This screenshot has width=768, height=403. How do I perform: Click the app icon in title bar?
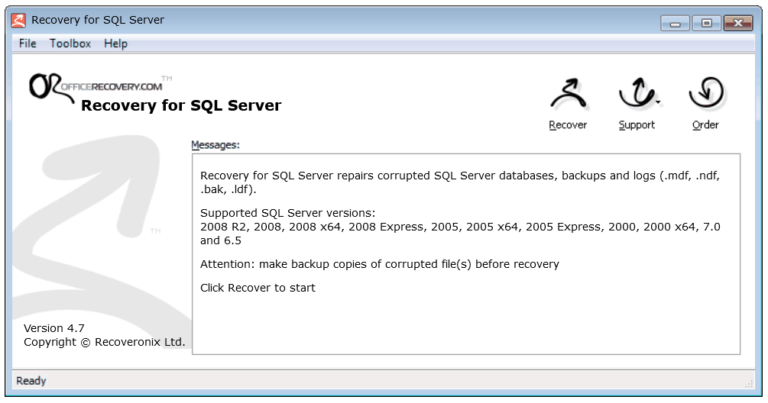coord(19,21)
